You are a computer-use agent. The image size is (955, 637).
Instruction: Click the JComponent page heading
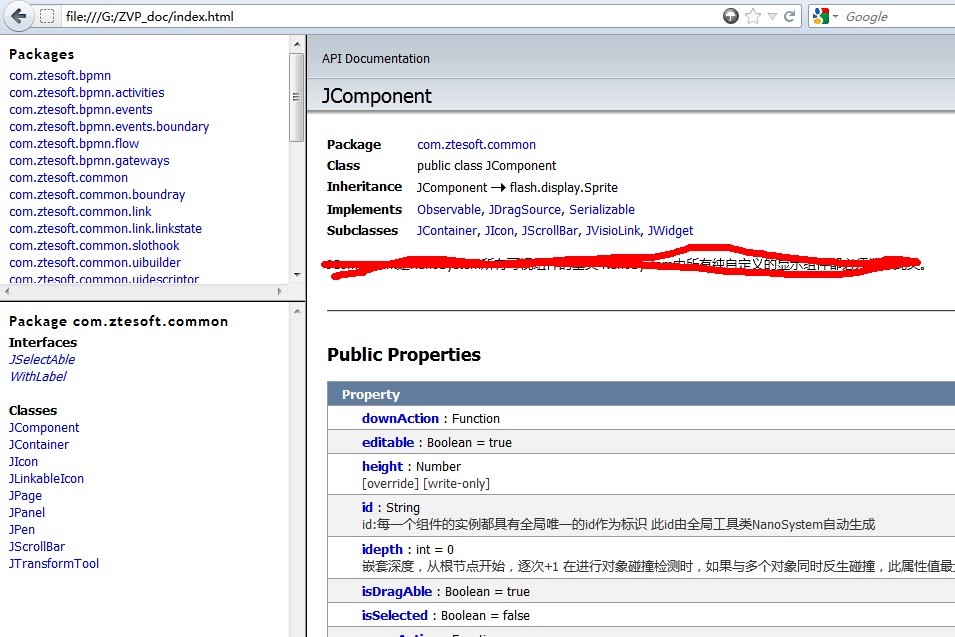tap(376, 96)
